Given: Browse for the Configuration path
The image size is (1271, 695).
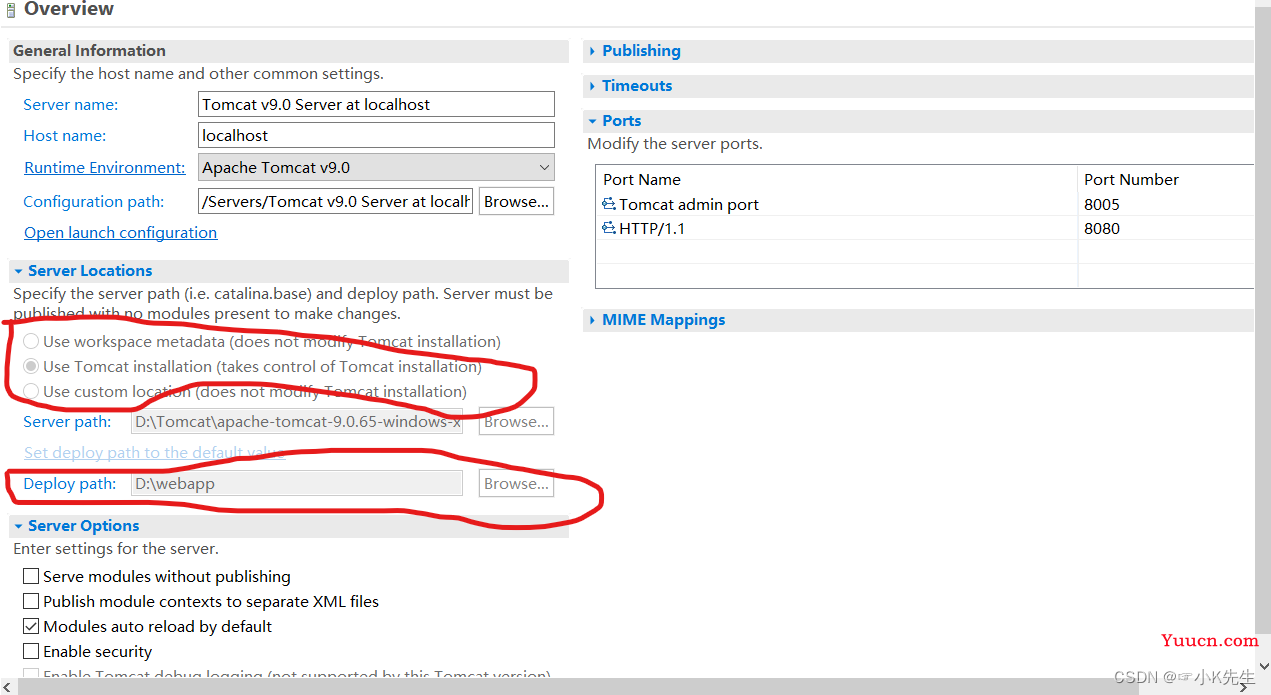Looking at the screenshot, I should (x=516, y=201).
